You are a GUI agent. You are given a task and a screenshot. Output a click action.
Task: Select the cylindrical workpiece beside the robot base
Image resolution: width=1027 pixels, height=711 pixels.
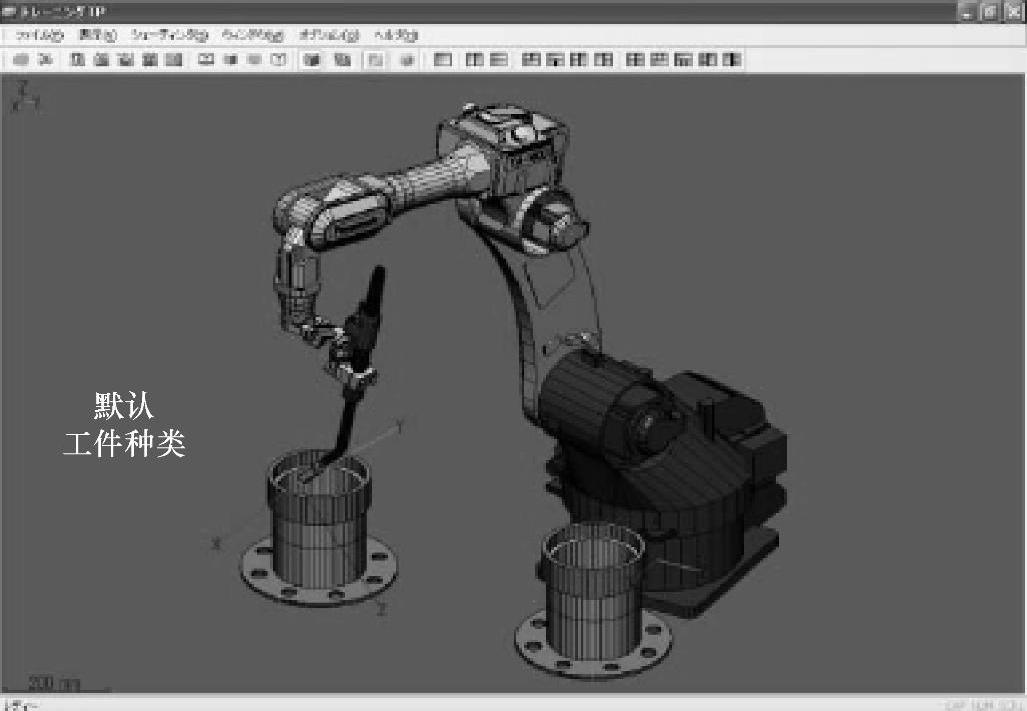coord(593,599)
